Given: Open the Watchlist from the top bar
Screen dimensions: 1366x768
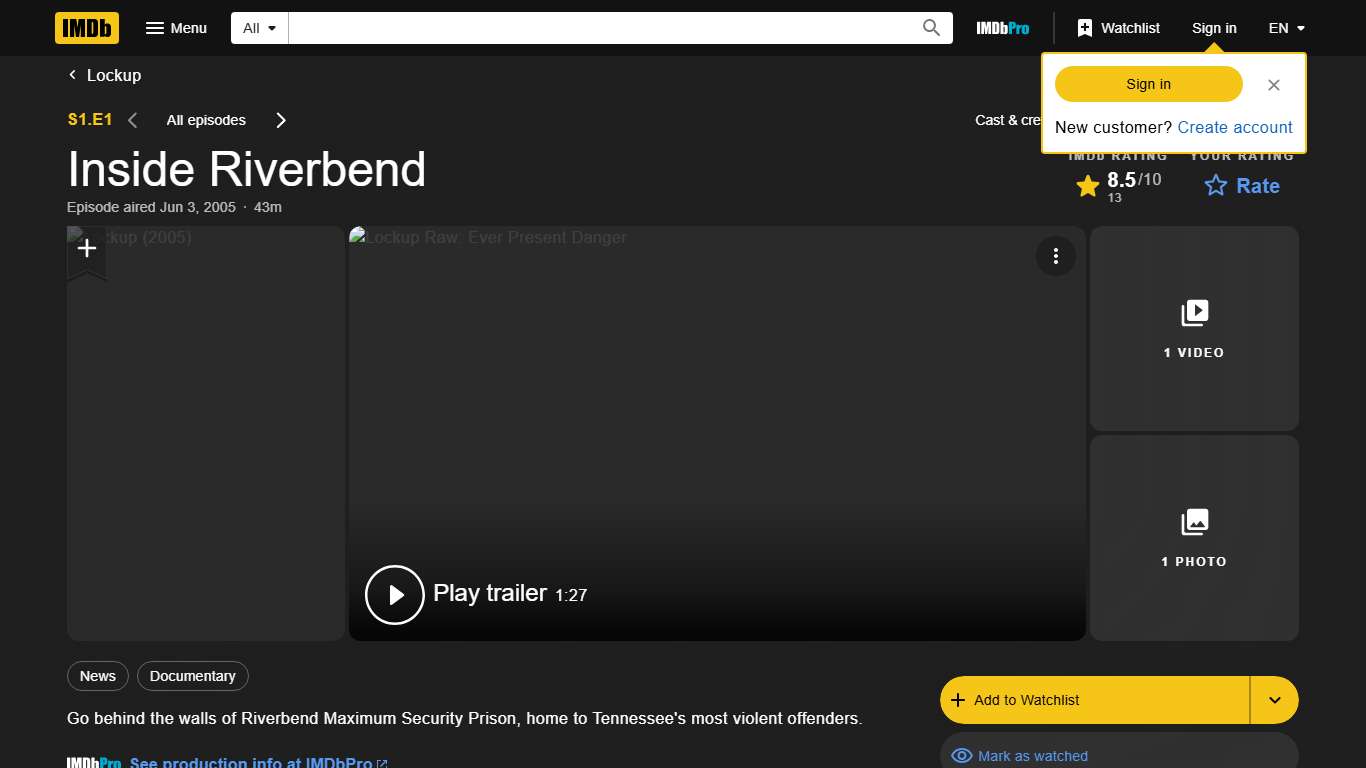Looking at the screenshot, I should 1117,28.
